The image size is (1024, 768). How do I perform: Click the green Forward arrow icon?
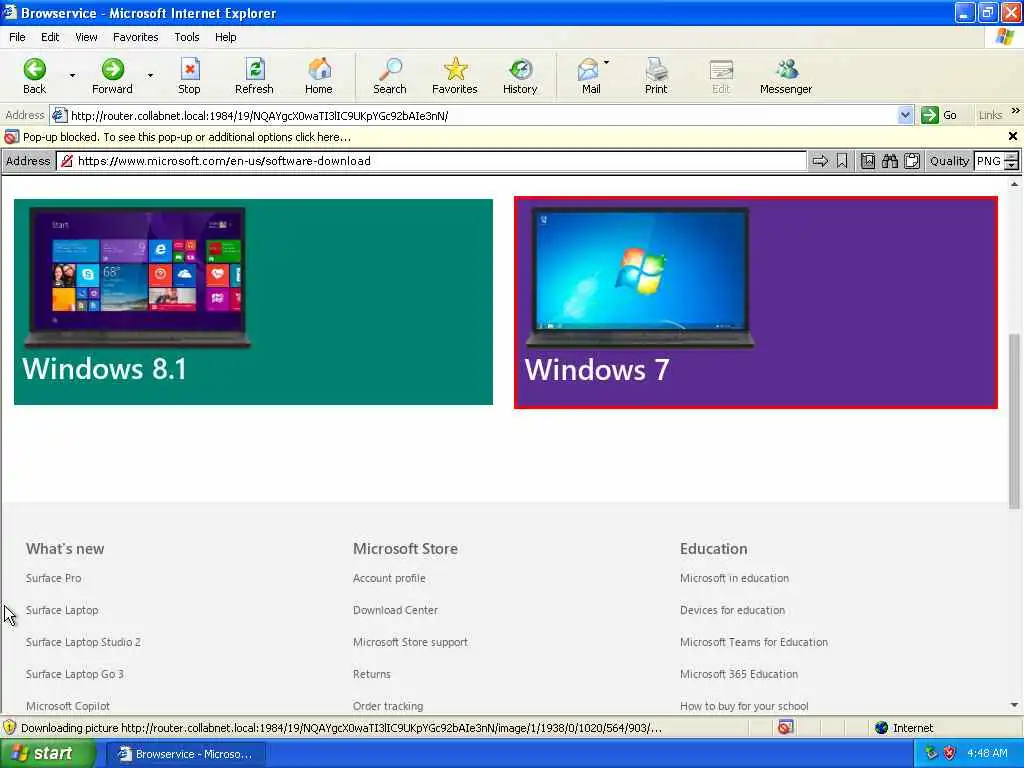pyautogui.click(x=112, y=69)
